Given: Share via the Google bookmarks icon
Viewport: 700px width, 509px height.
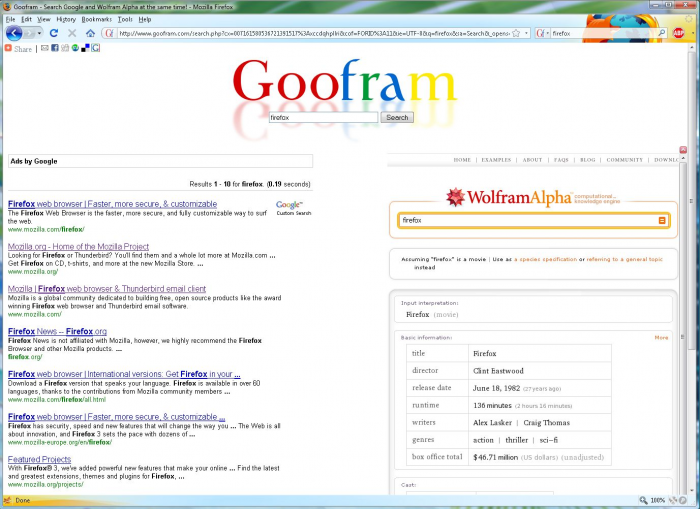Looking at the screenshot, I should coord(96,48).
